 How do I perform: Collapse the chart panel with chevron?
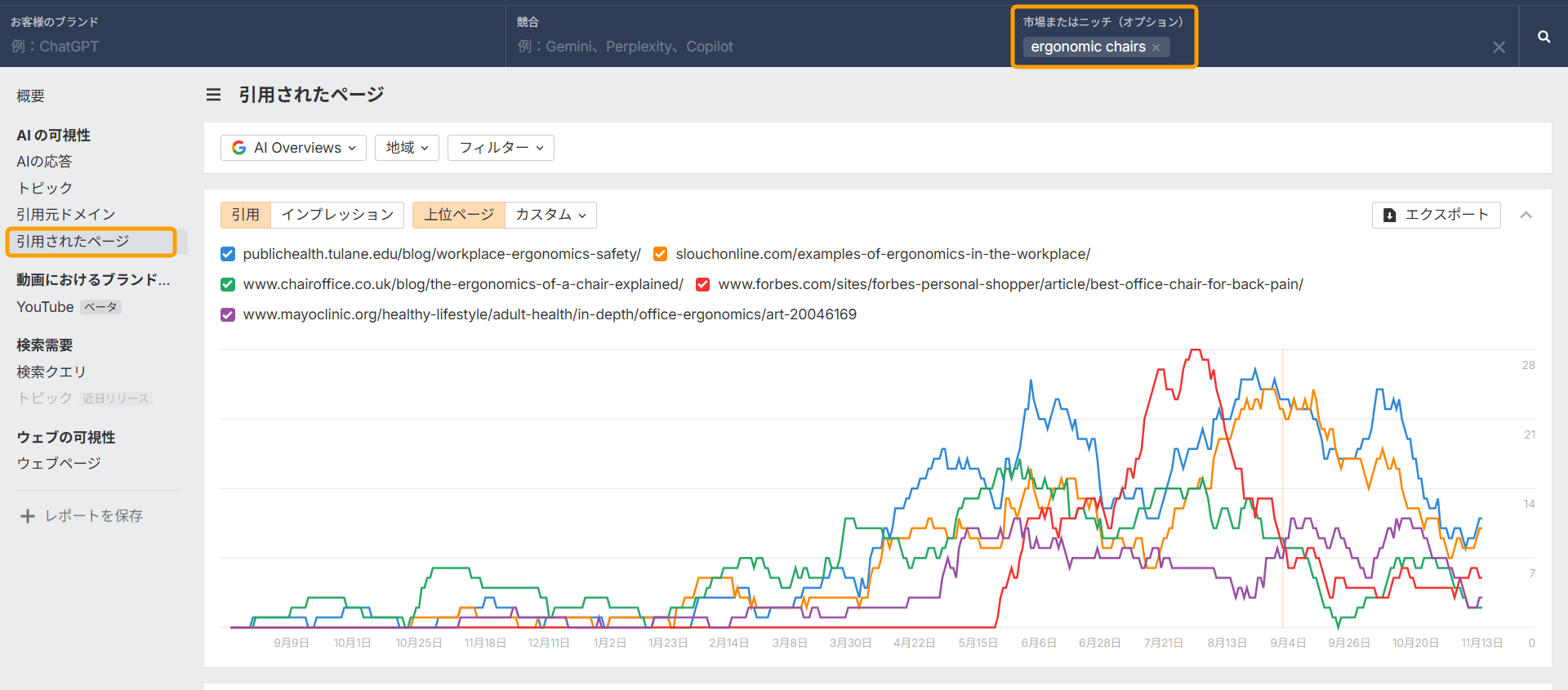1526,215
